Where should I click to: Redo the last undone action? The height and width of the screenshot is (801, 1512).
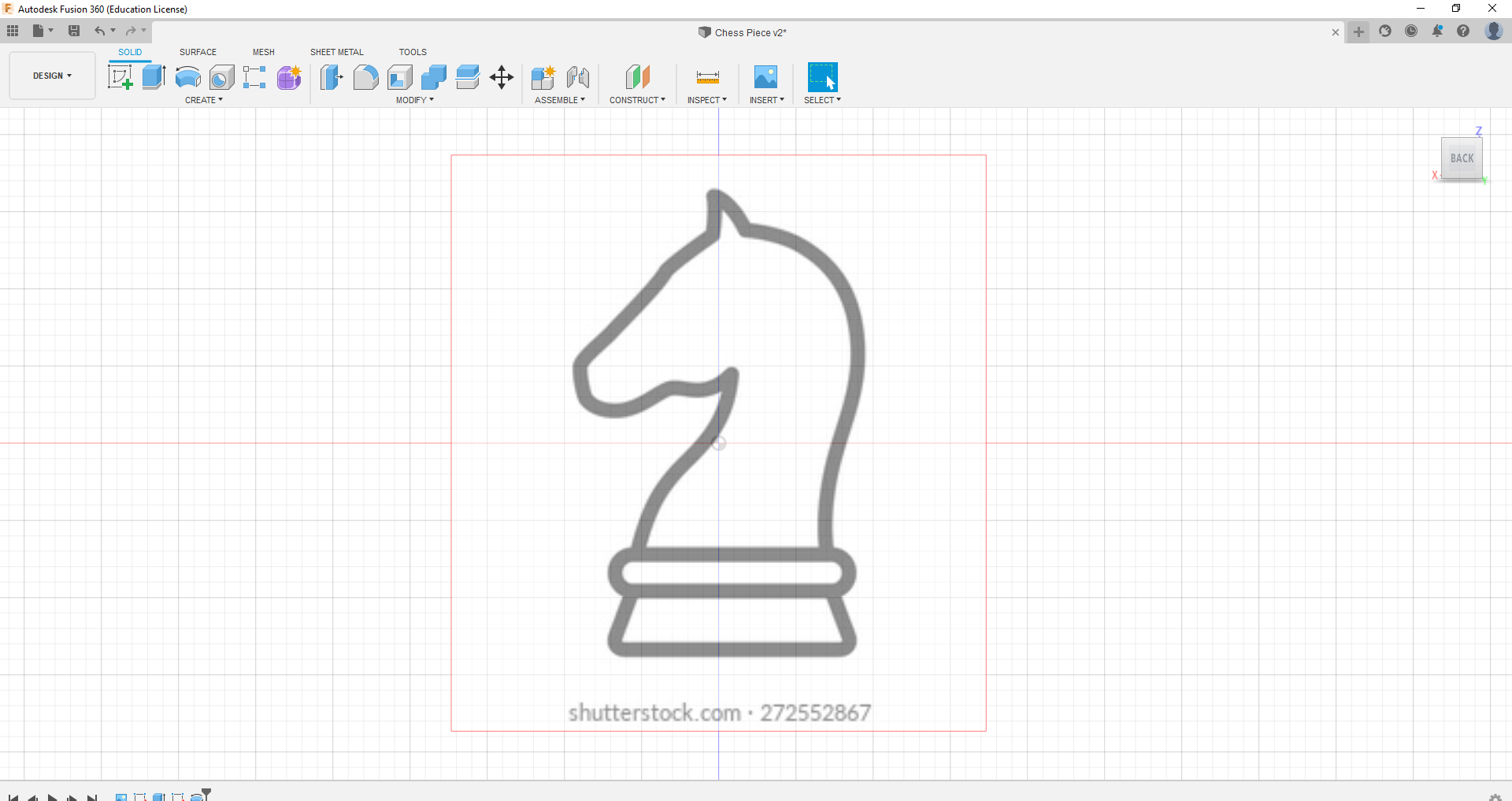point(131,31)
